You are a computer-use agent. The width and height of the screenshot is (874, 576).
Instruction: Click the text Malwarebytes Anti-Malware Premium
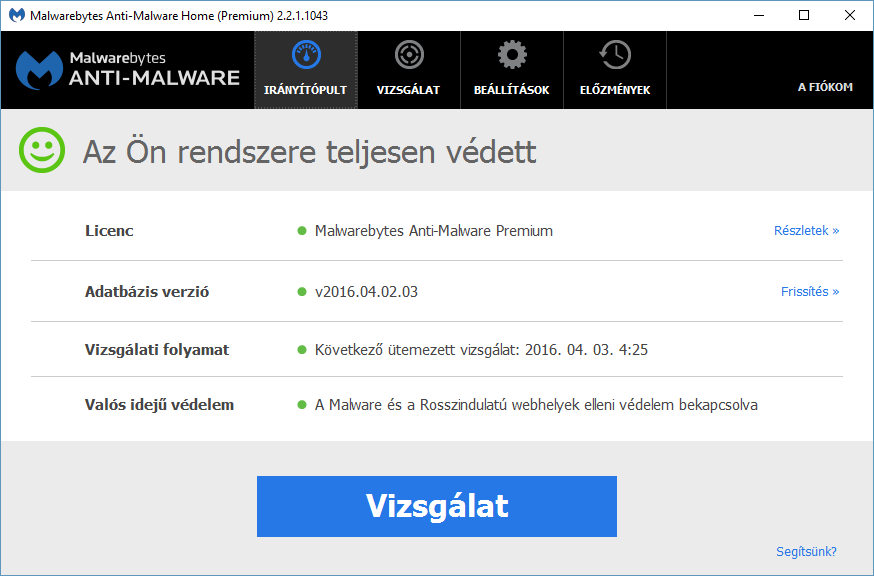[x=434, y=231]
